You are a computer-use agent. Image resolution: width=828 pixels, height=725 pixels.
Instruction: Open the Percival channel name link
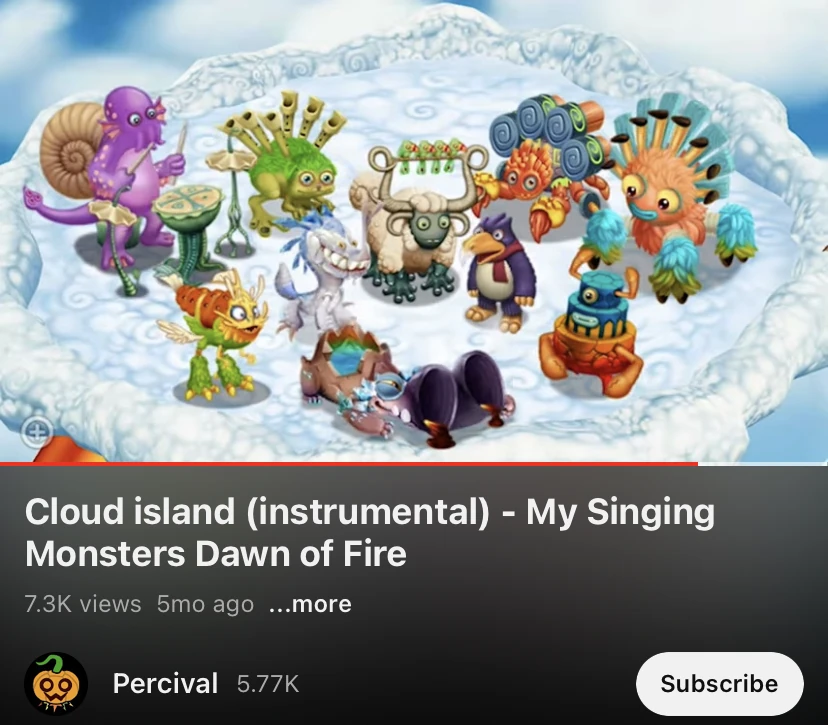[165, 683]
